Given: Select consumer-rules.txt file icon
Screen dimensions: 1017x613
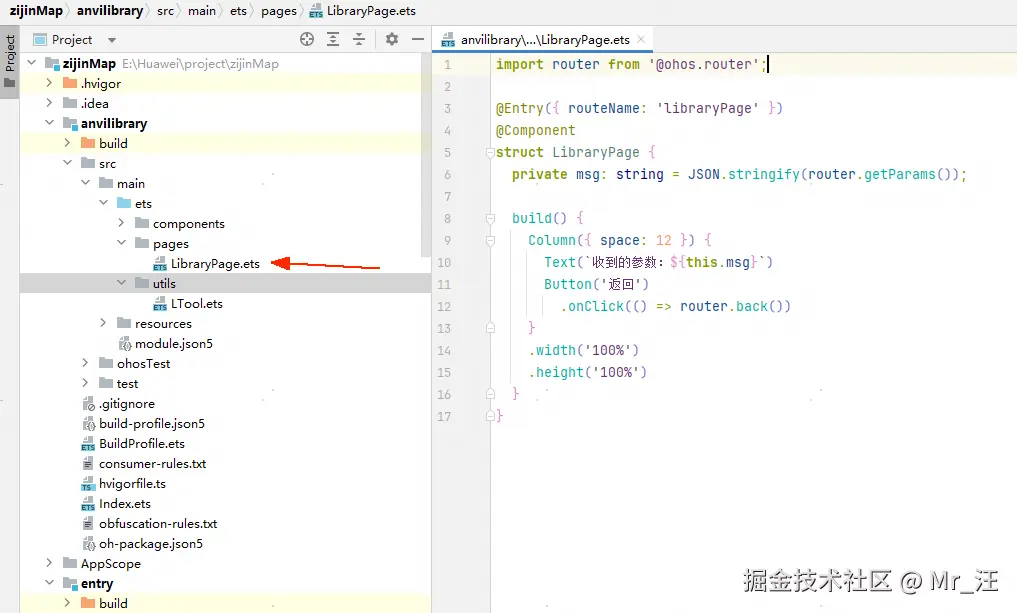Looking at the screenshot, I should (x=88, y=464).
